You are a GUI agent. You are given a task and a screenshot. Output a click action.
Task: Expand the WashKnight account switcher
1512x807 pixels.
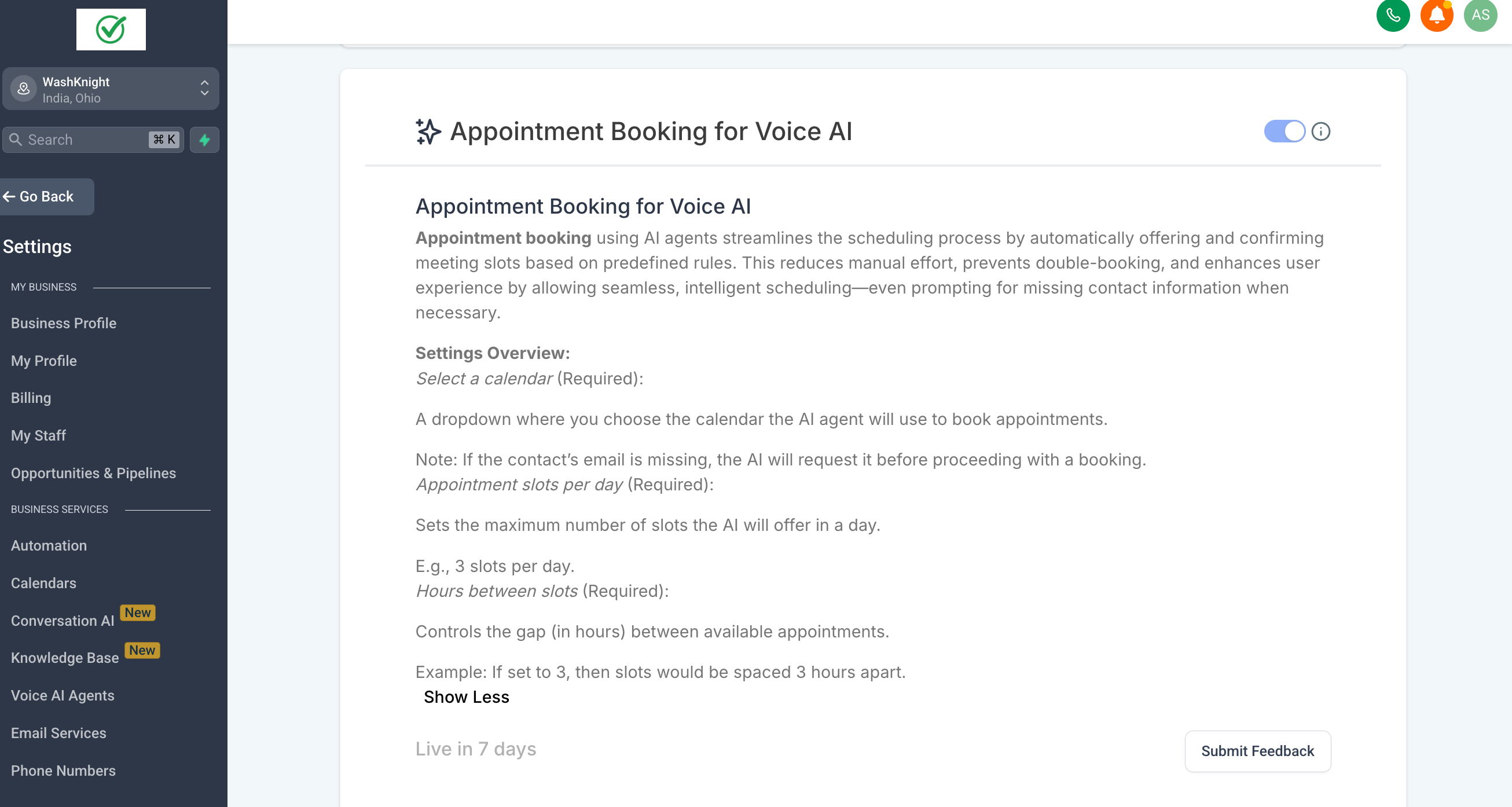click(204, 89)
